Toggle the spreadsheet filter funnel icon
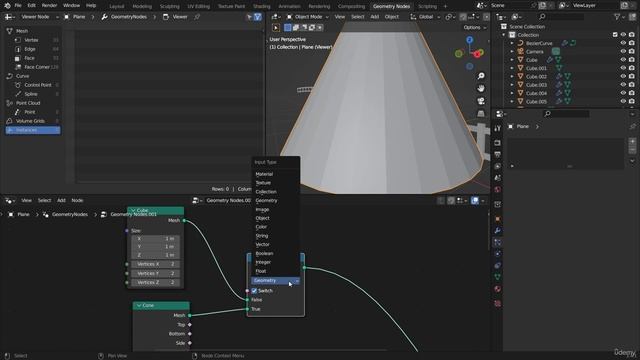Viewport: 640px width, 360px height. pyautogui.click(x=258, y=17)
